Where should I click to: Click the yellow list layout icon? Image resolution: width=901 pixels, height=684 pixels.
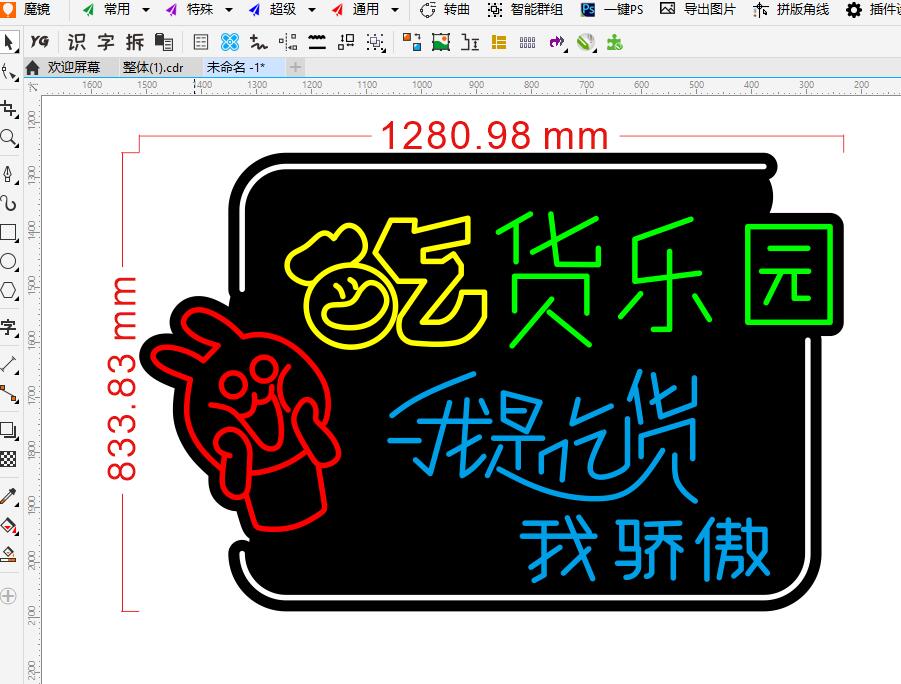click(499, 42)
